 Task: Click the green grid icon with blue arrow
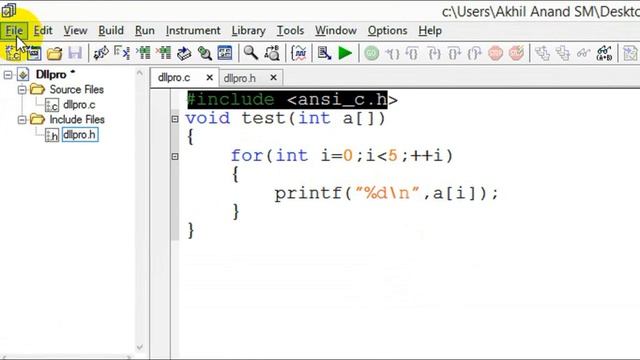[143, 53]
